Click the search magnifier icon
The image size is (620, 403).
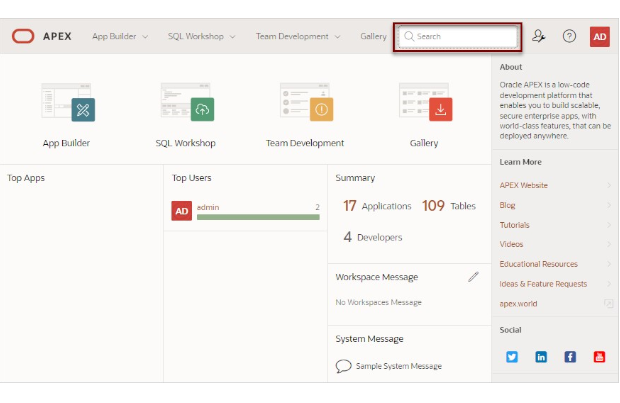(409, 36)
